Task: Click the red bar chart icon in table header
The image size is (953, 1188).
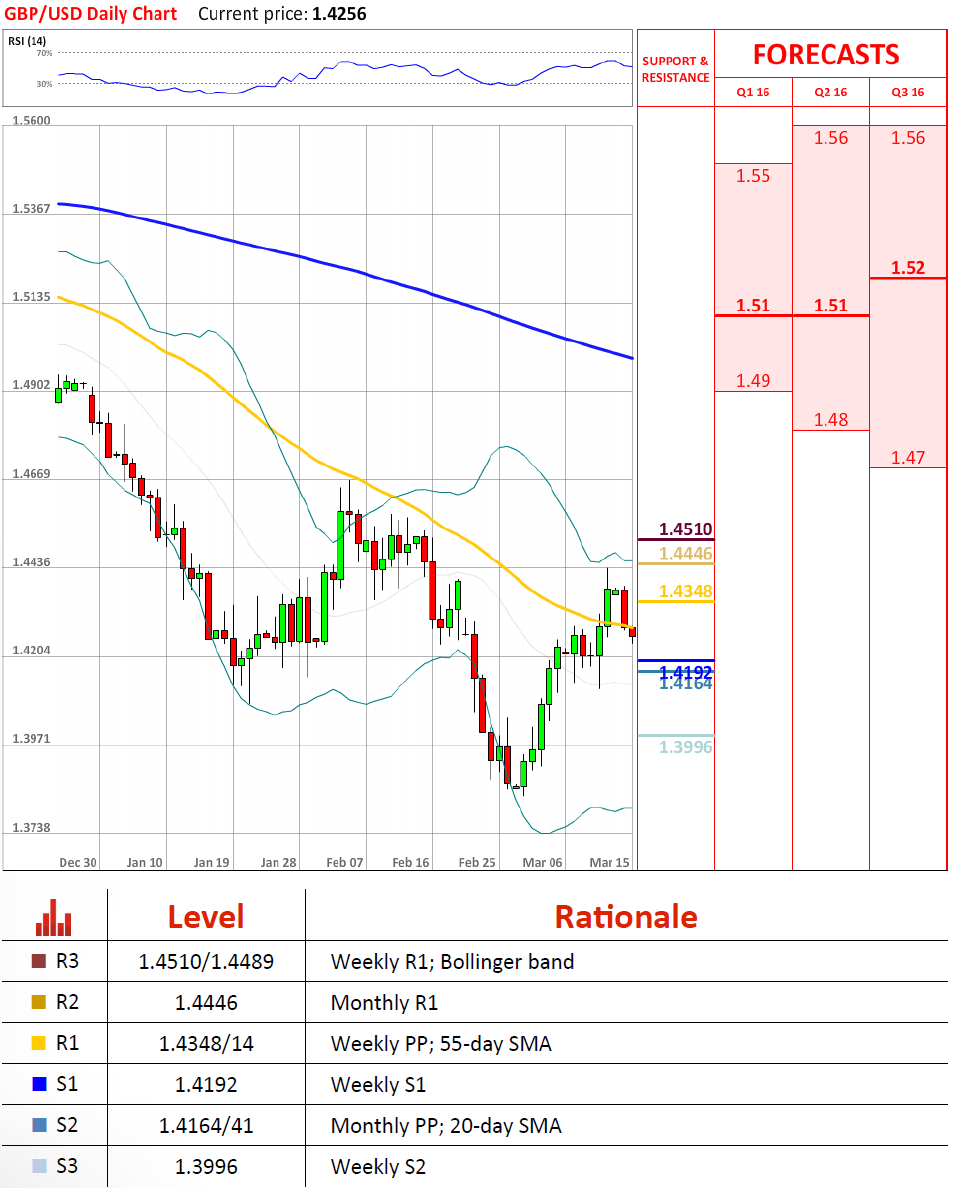Action: point(53,918)
